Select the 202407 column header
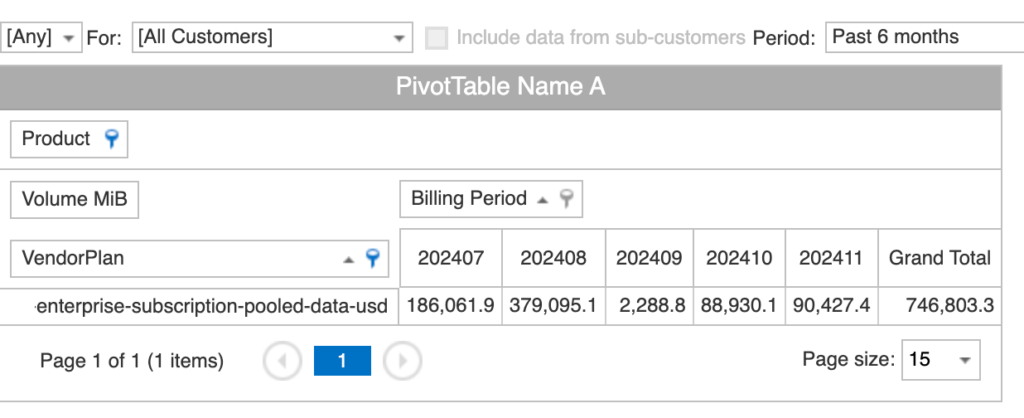The image size is (1024, 418). click(450, 258)
